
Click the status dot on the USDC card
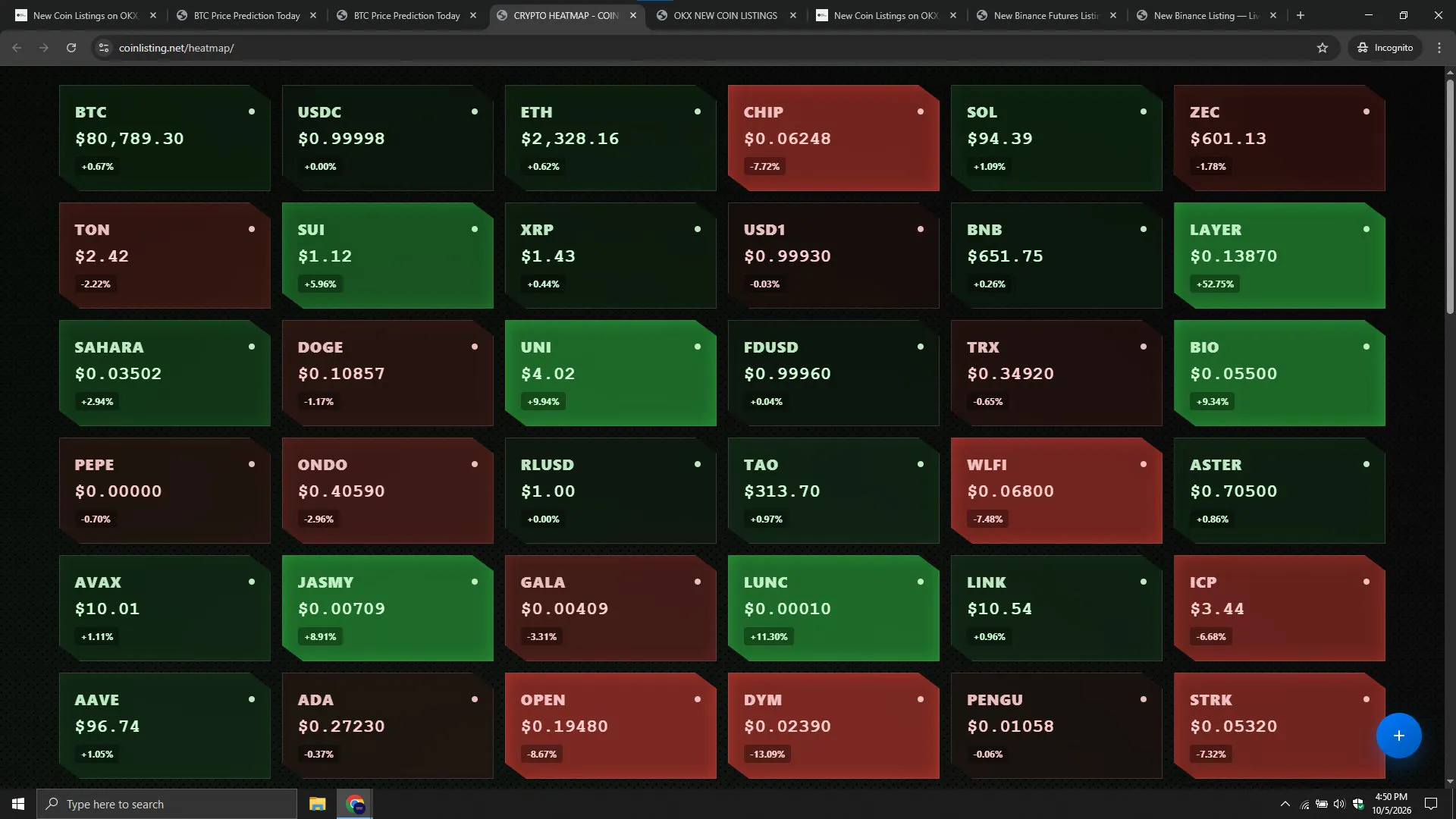tap(475, 111)
